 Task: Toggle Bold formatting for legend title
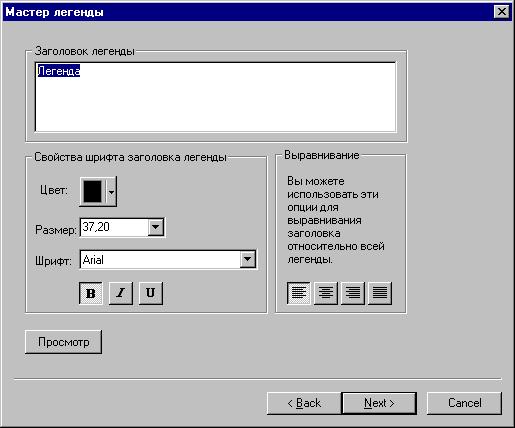pos(91,293)
